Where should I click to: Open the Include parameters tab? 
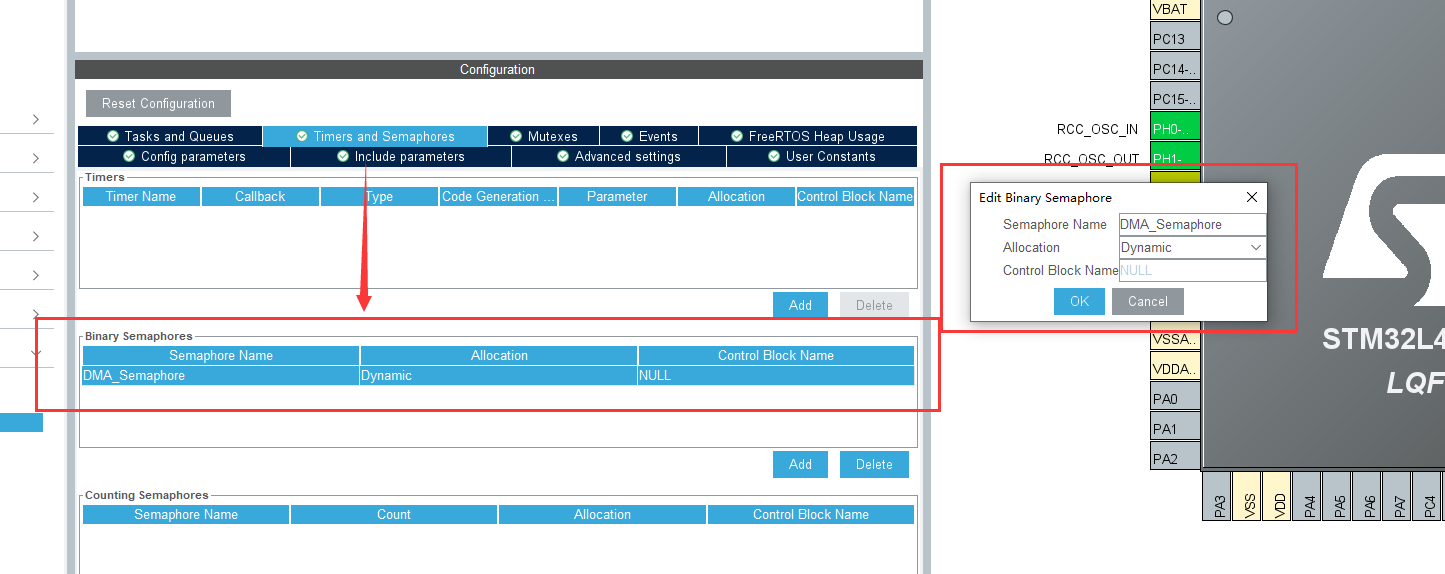[401, 156]
